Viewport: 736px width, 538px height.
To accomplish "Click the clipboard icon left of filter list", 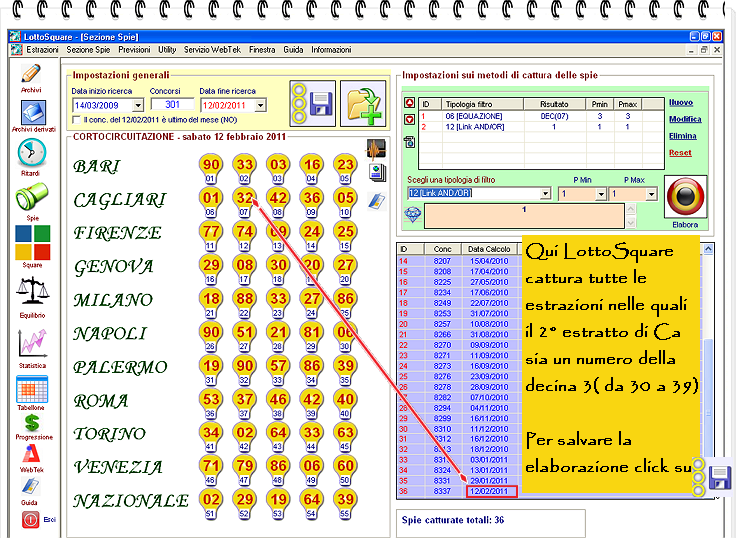I will pyautogui.click(x=409, y=141).
